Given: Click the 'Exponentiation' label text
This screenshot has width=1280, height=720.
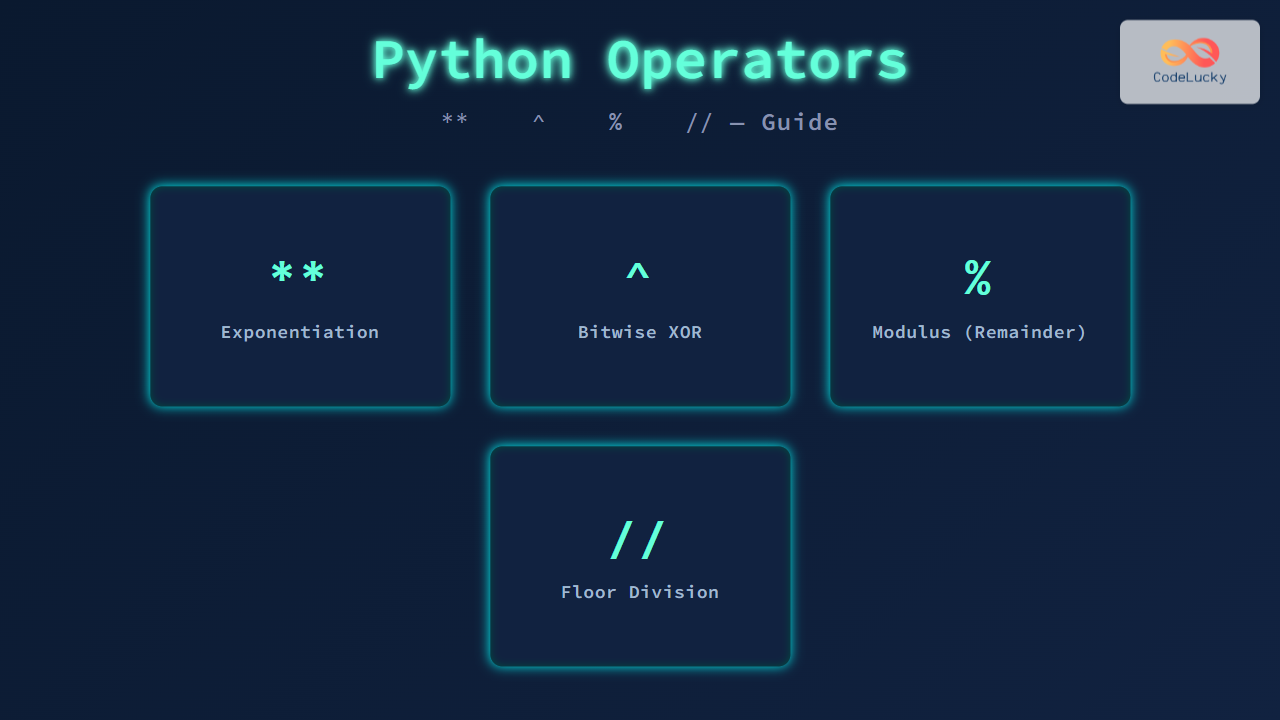Looking at the screenshot, I should coord(300,332).
